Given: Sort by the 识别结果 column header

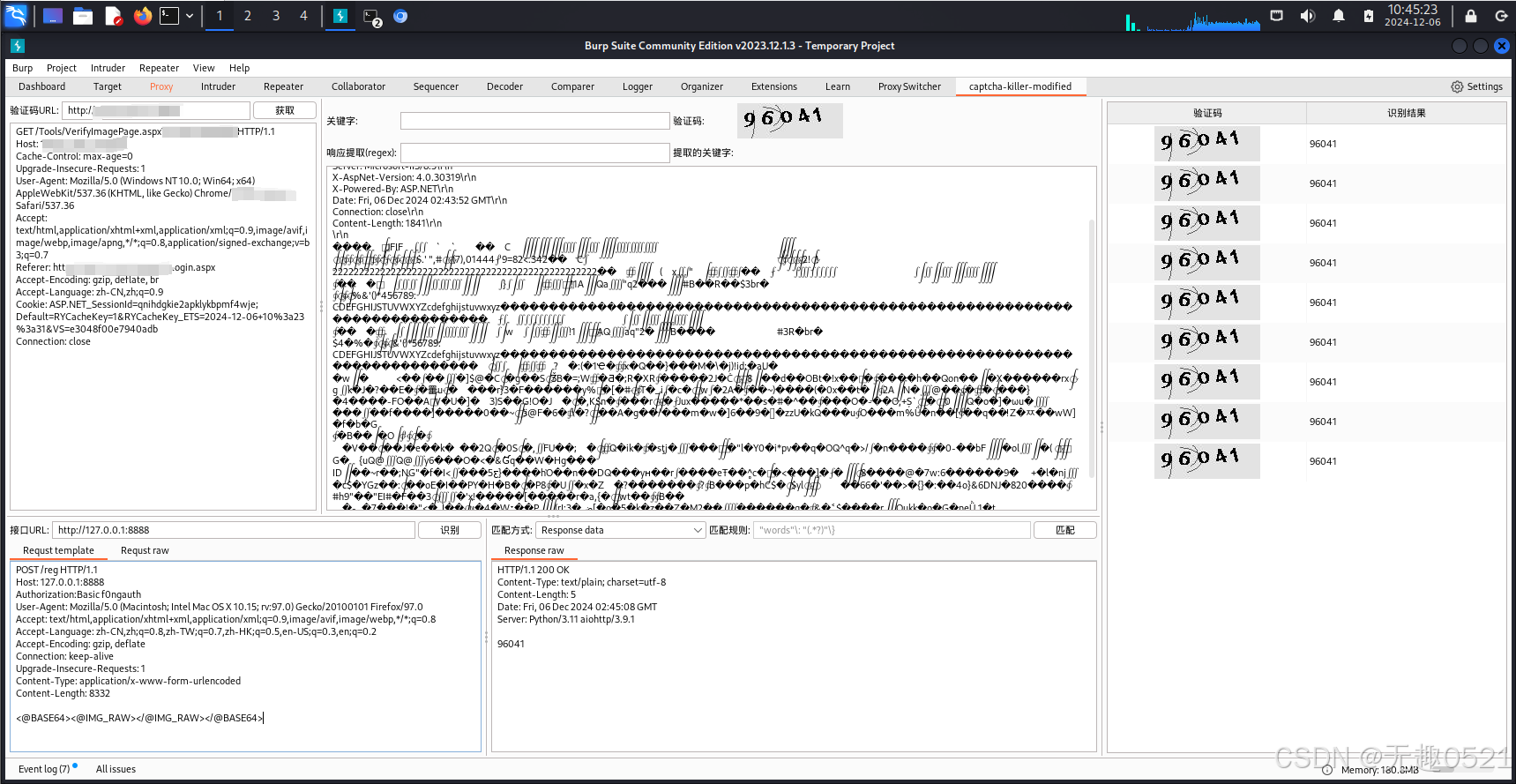Looking at the screenshot, I should (1406, 113).
